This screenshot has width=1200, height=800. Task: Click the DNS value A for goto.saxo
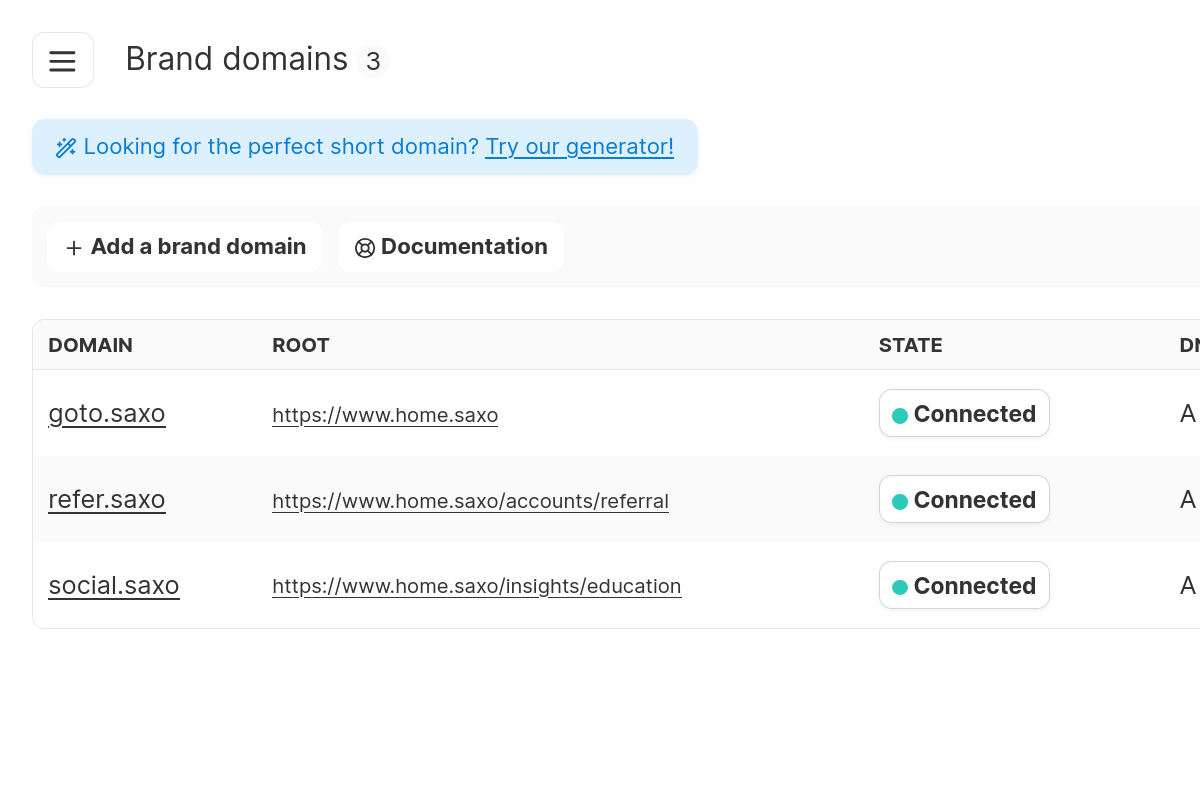tap(1188, 414)
